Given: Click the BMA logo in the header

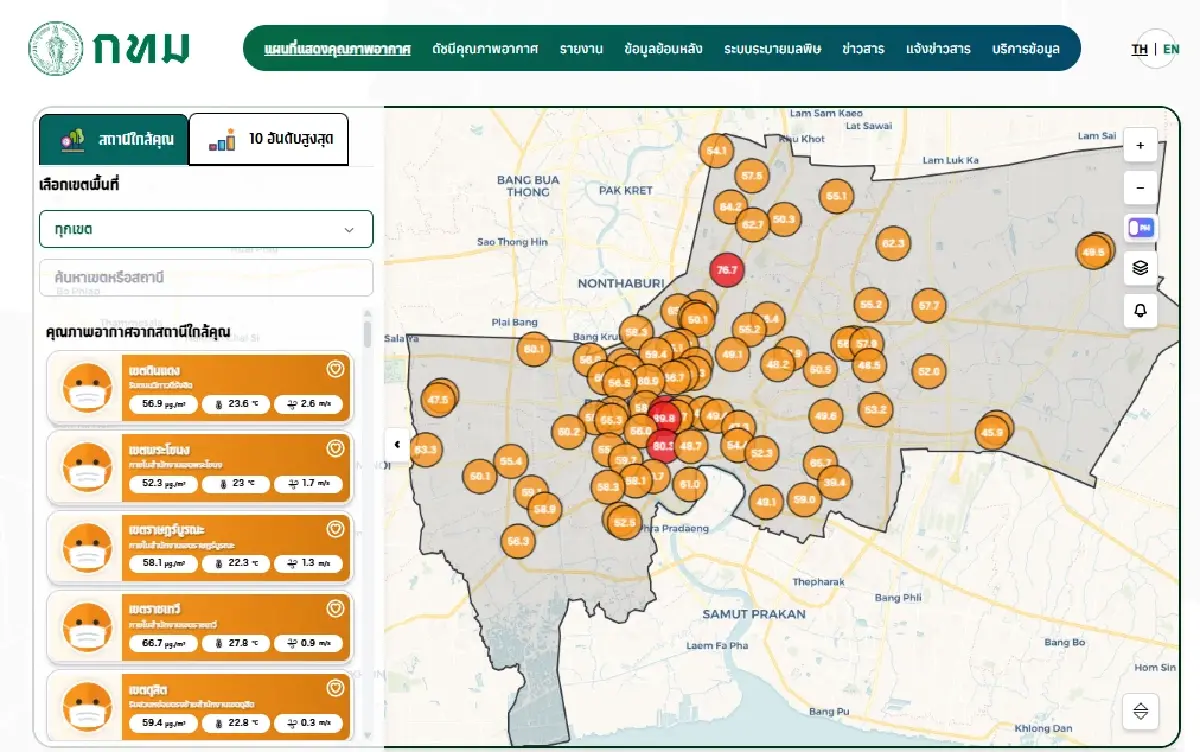Looking at the screenshot, I should [108, 48].
